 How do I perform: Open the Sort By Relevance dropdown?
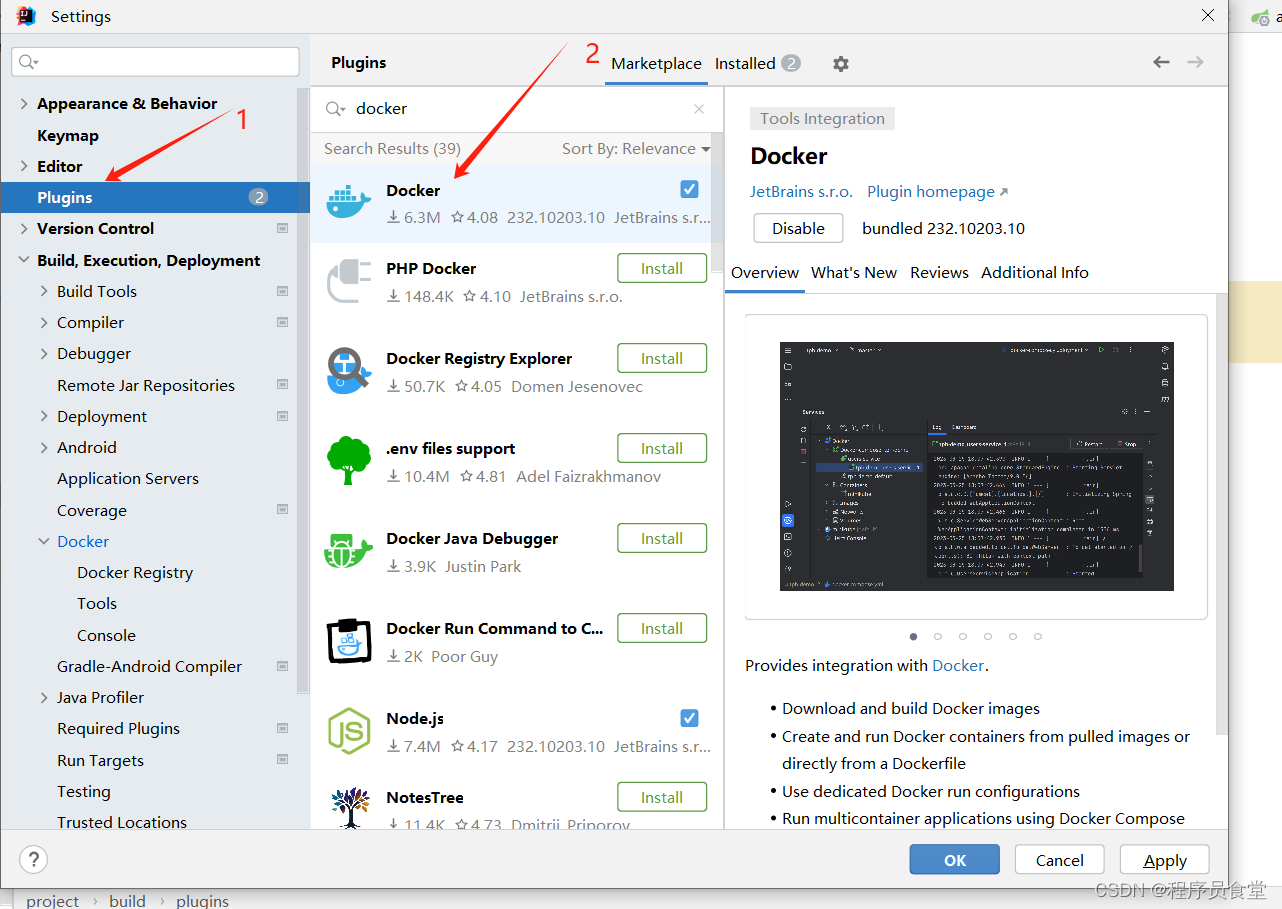pyautogui.click(x=635, y=148)
